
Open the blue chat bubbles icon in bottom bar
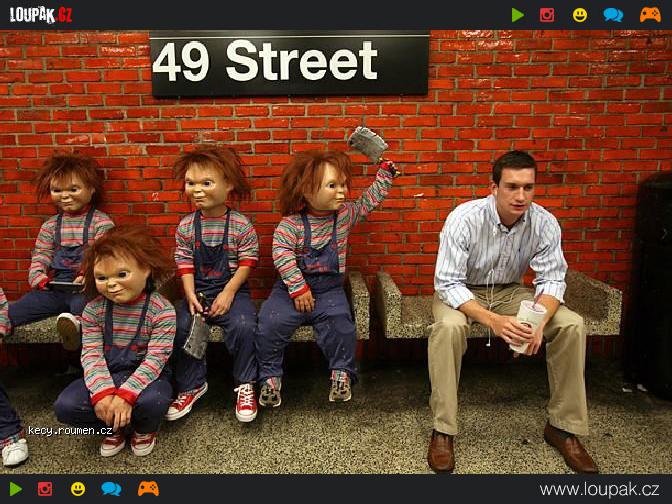[111, 489]
